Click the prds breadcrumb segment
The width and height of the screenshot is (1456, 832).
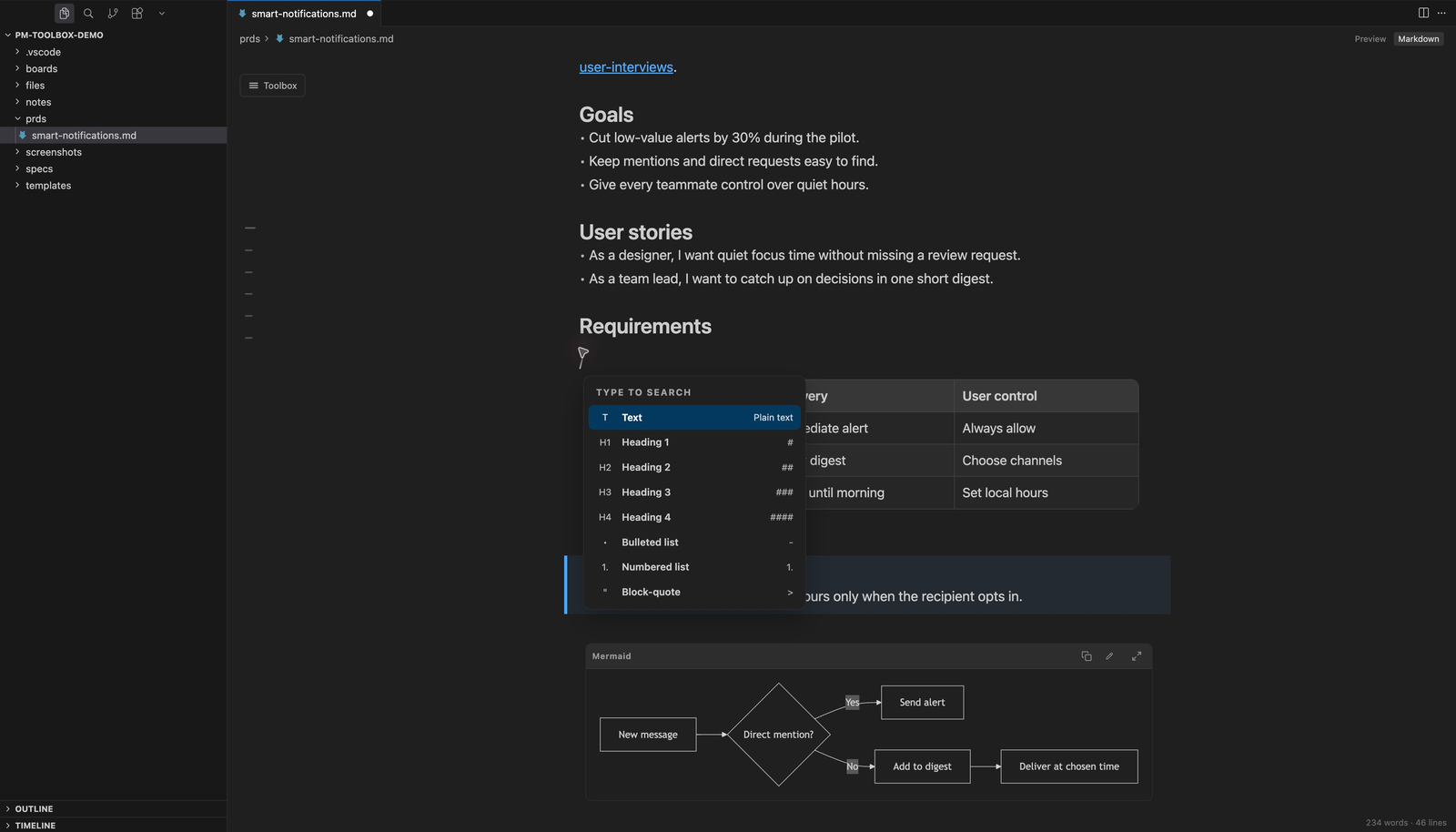249,39
